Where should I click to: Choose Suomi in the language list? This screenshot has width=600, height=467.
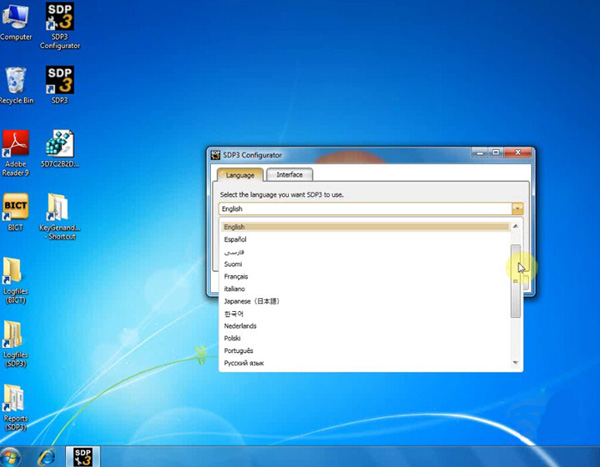(x=365, y=264)
